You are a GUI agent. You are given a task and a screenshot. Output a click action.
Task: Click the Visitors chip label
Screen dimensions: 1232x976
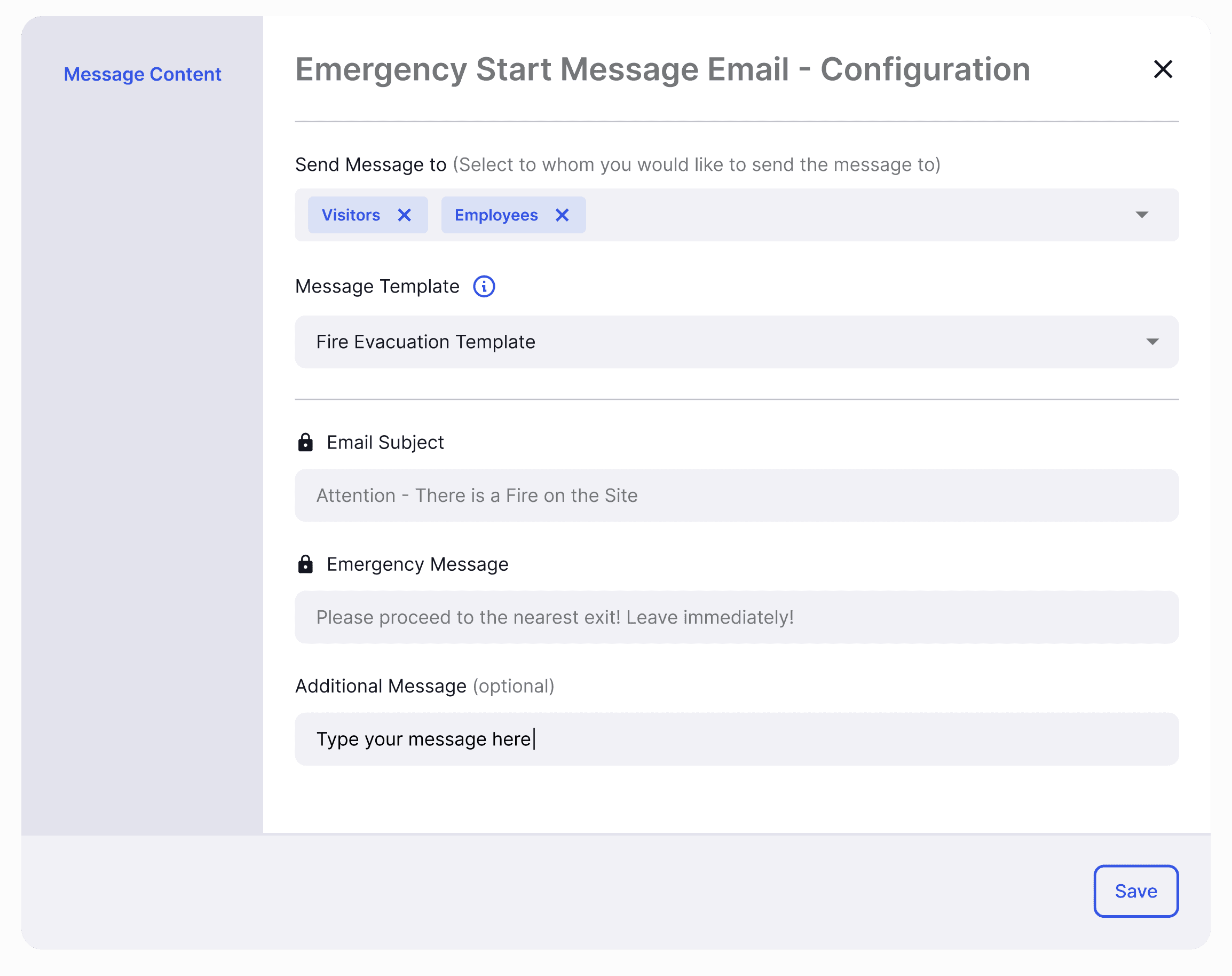tap(351, 215)
